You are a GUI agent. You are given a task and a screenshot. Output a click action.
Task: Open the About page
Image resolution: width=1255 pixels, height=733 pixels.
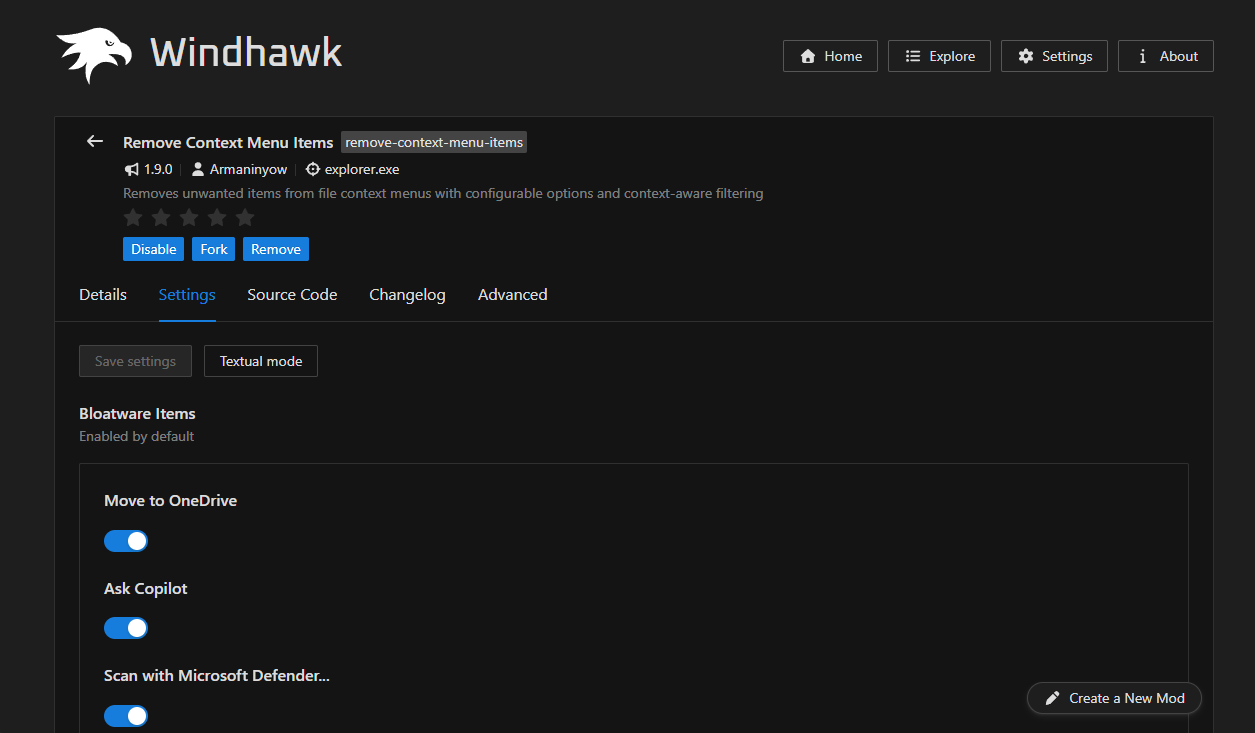[1166, 56]
